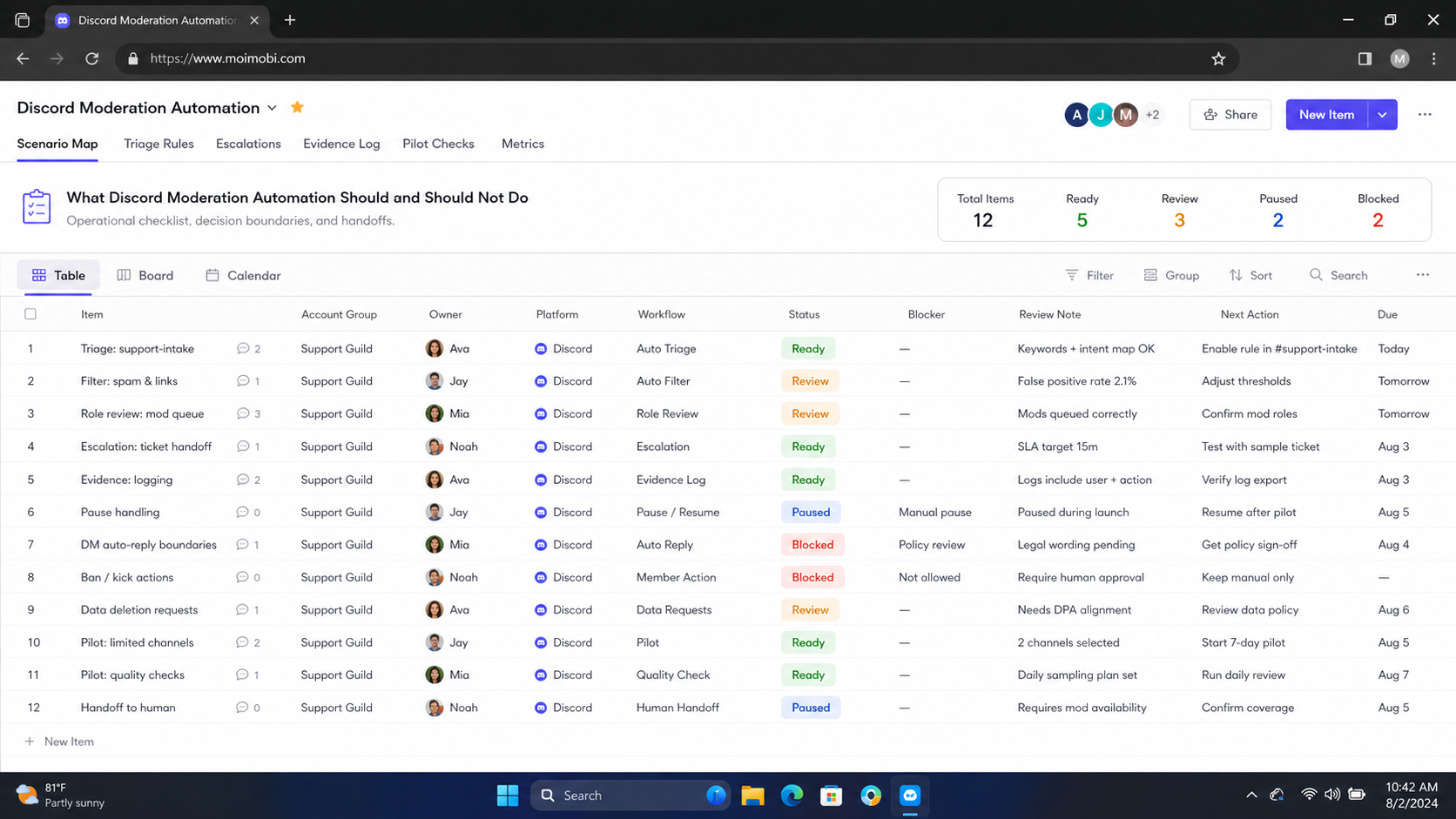Open the Evidence Log tab

coord(341,144)
